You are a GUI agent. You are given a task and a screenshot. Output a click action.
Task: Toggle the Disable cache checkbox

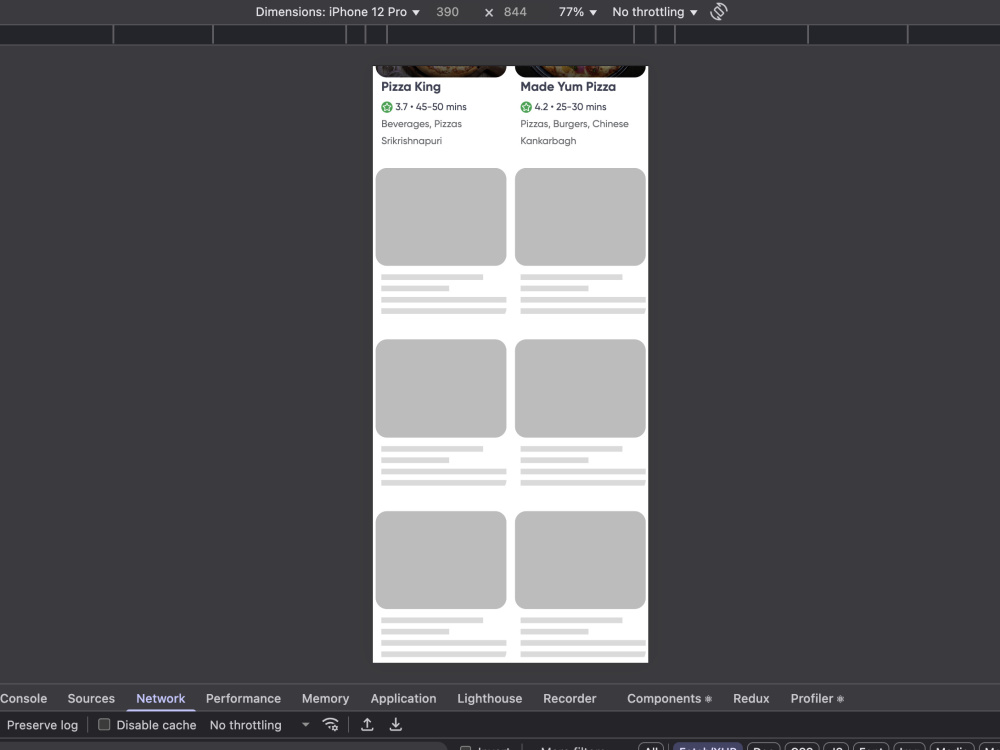(x=104, y=724)
